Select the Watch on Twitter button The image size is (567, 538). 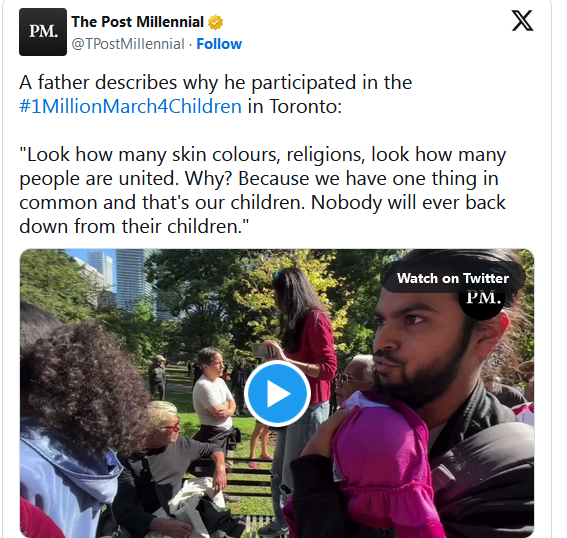pyautogui.click(x=453, y=278)
